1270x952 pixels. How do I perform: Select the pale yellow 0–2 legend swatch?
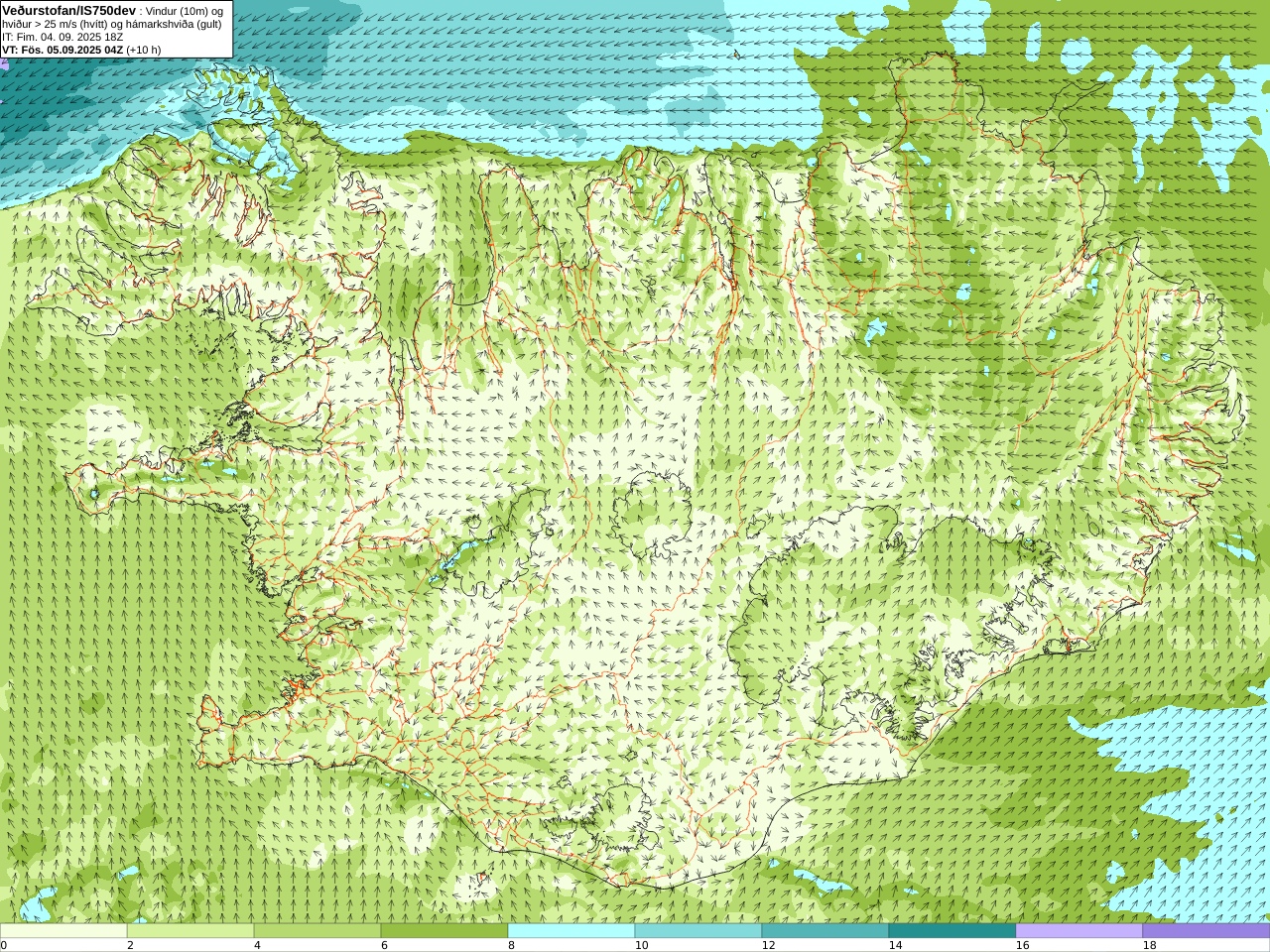(x=63, y=931)
